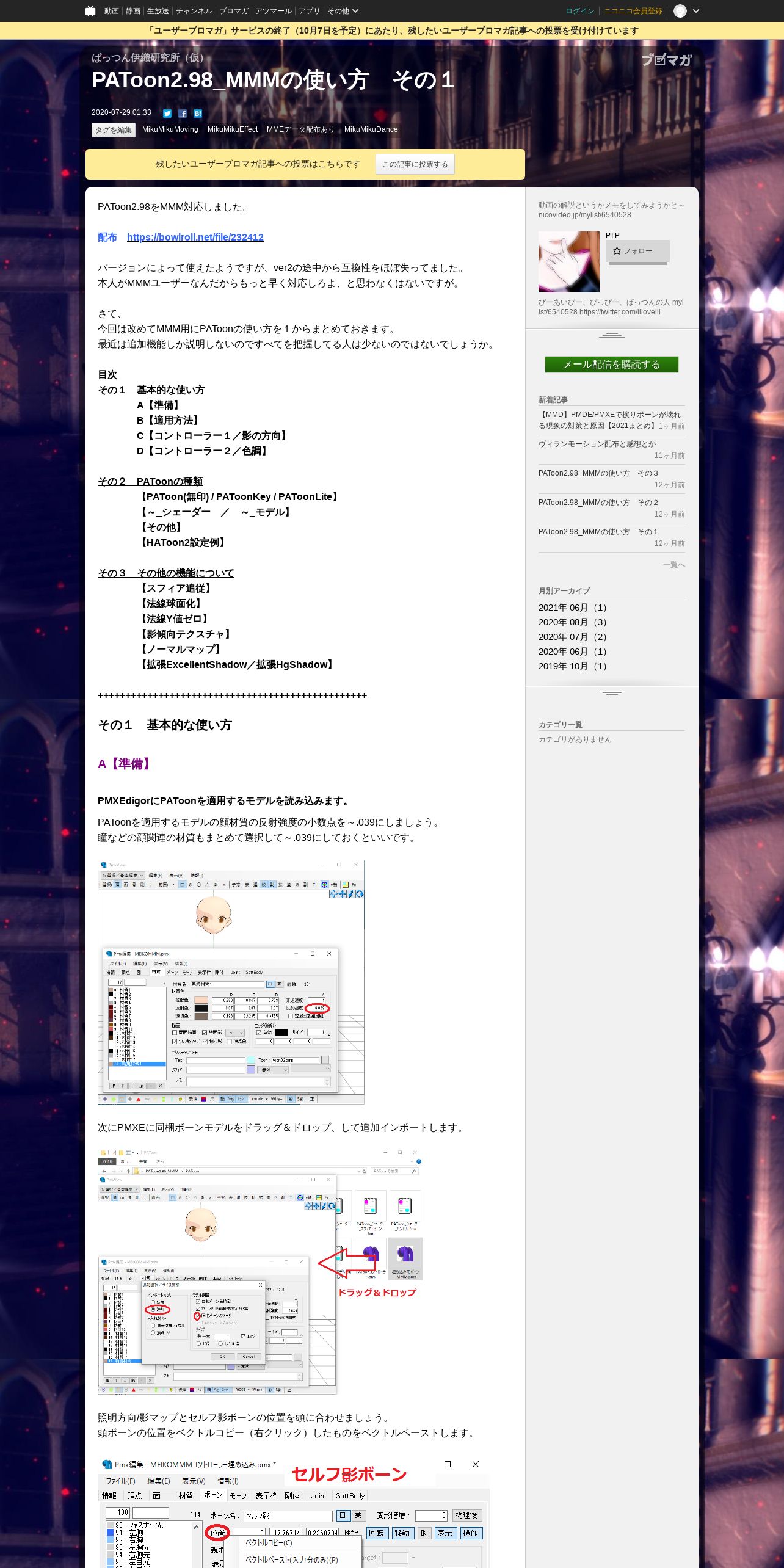
Task: Open the MikuMikuDance tag
Action: coord(371,129)
